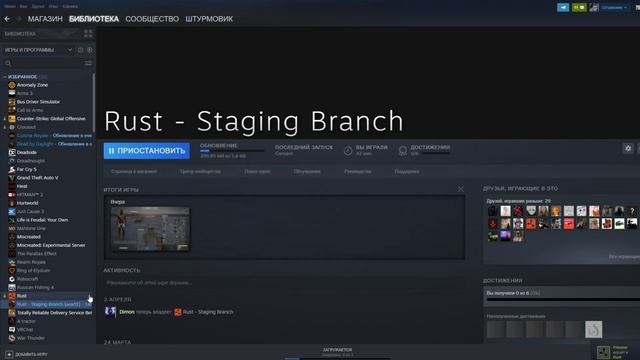This screenshot has width=640, height=360.
Task: Click the achievements progress bar
Action: (x=563, y=300)
